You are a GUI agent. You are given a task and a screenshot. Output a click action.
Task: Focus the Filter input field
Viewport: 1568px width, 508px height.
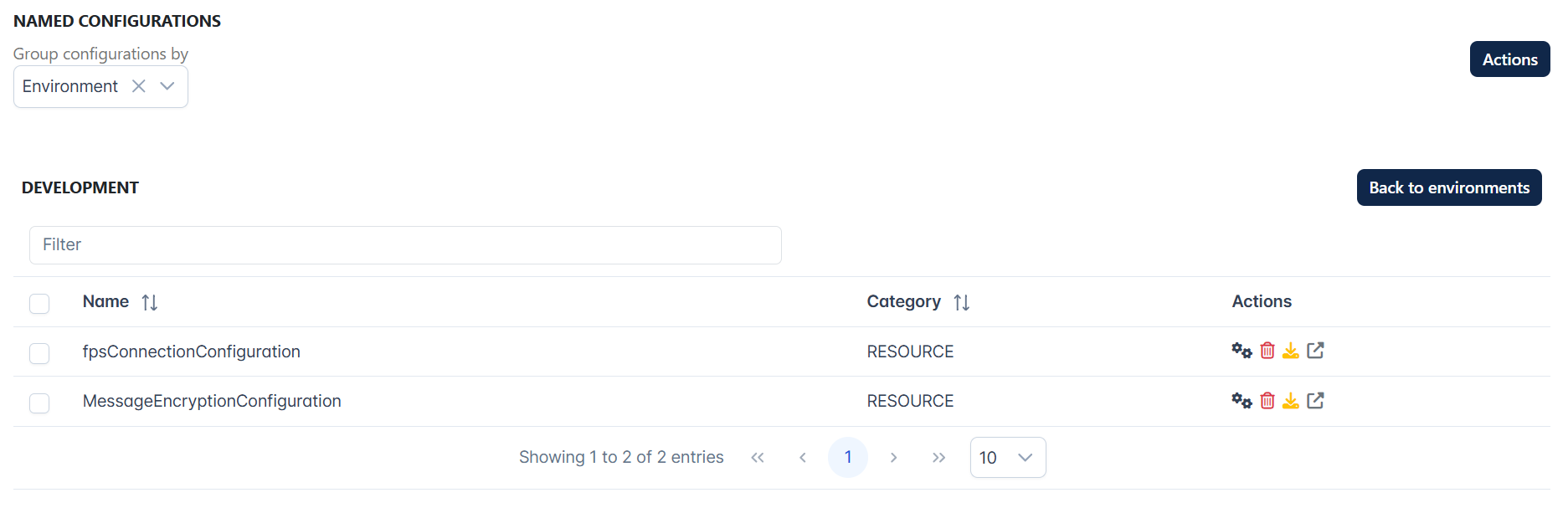coord(405,245)
